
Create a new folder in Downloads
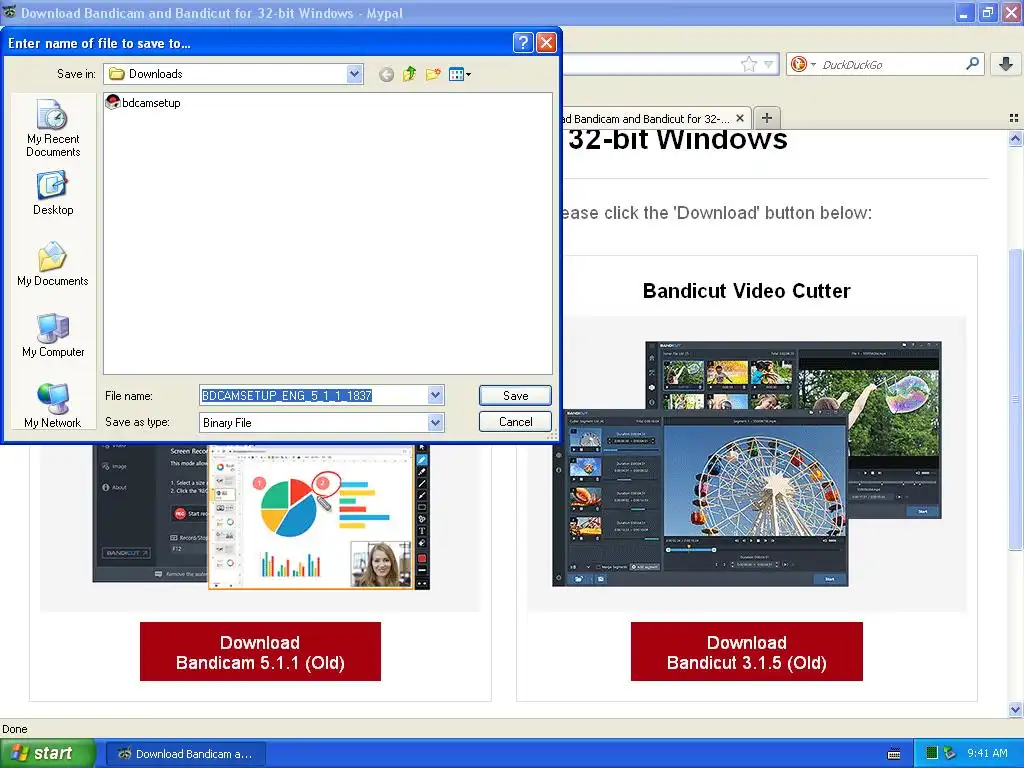coord(432,74)
